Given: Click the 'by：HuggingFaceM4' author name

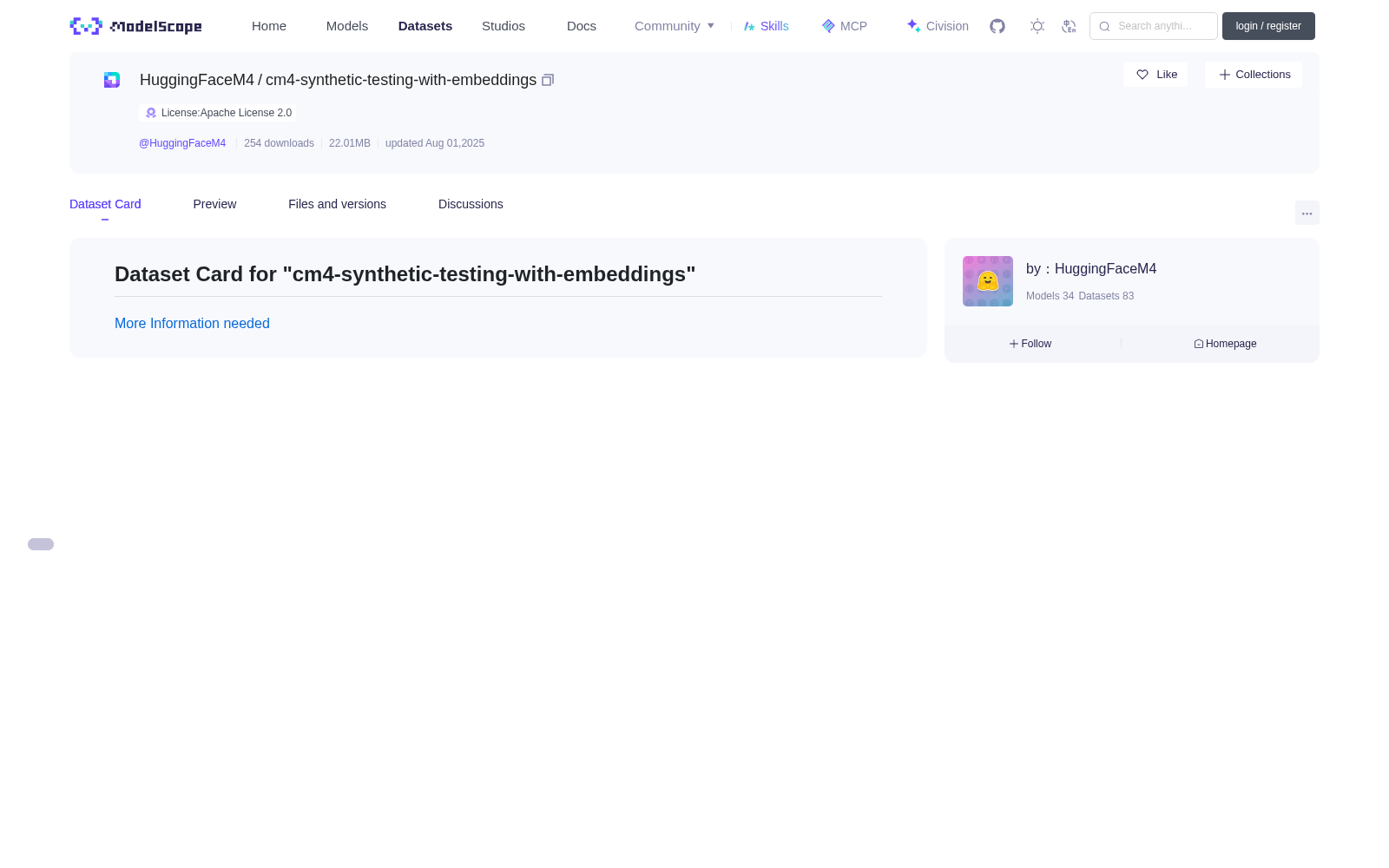Looking at the screenshot, I should 1091,269.
